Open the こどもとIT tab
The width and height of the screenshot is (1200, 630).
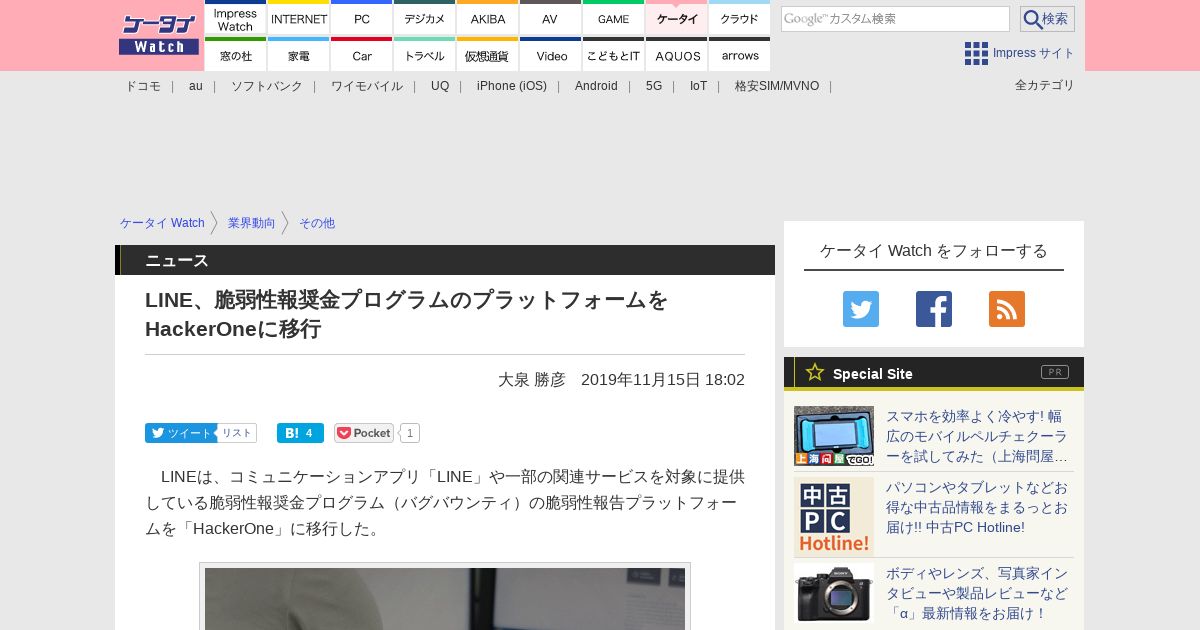point(614,54)
